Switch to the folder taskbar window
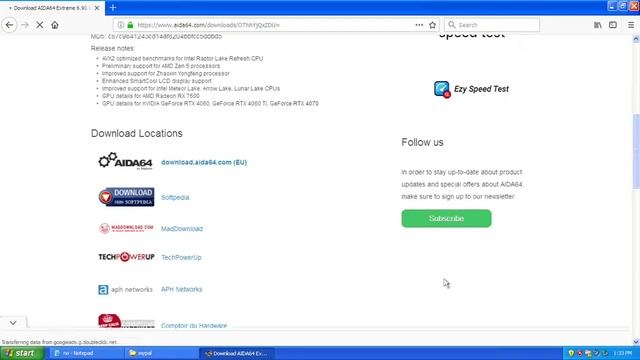 coord(161,353)
